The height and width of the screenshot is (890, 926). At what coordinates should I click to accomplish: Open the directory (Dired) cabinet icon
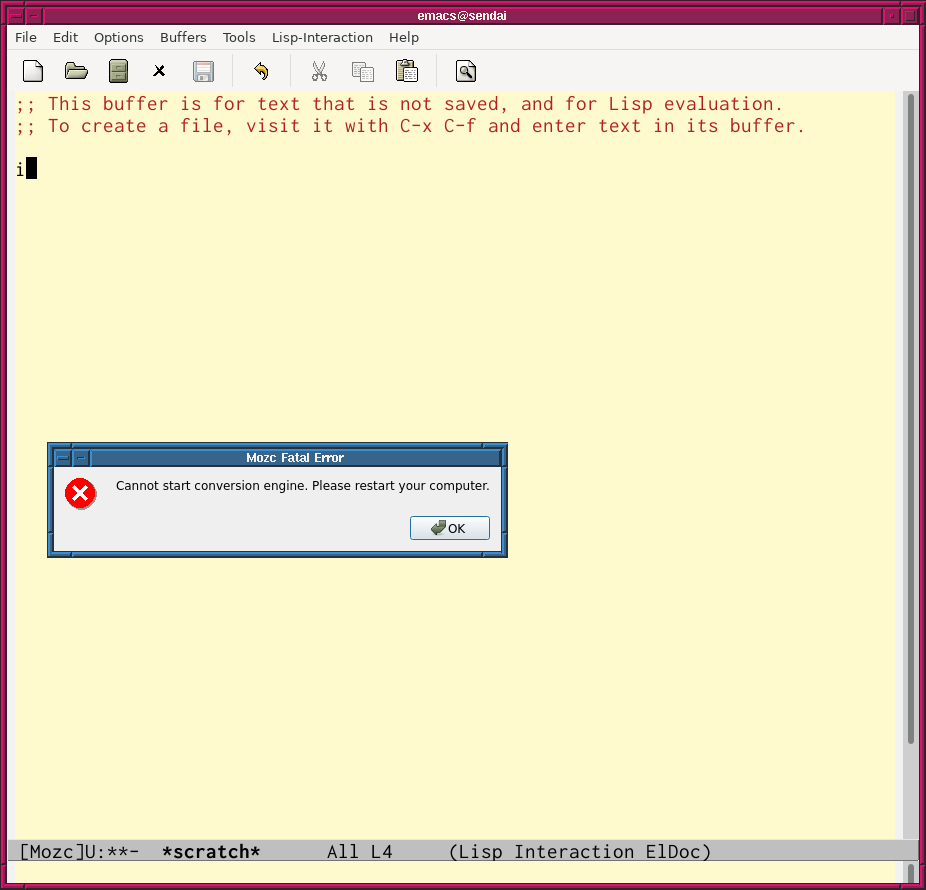point(118,71)
